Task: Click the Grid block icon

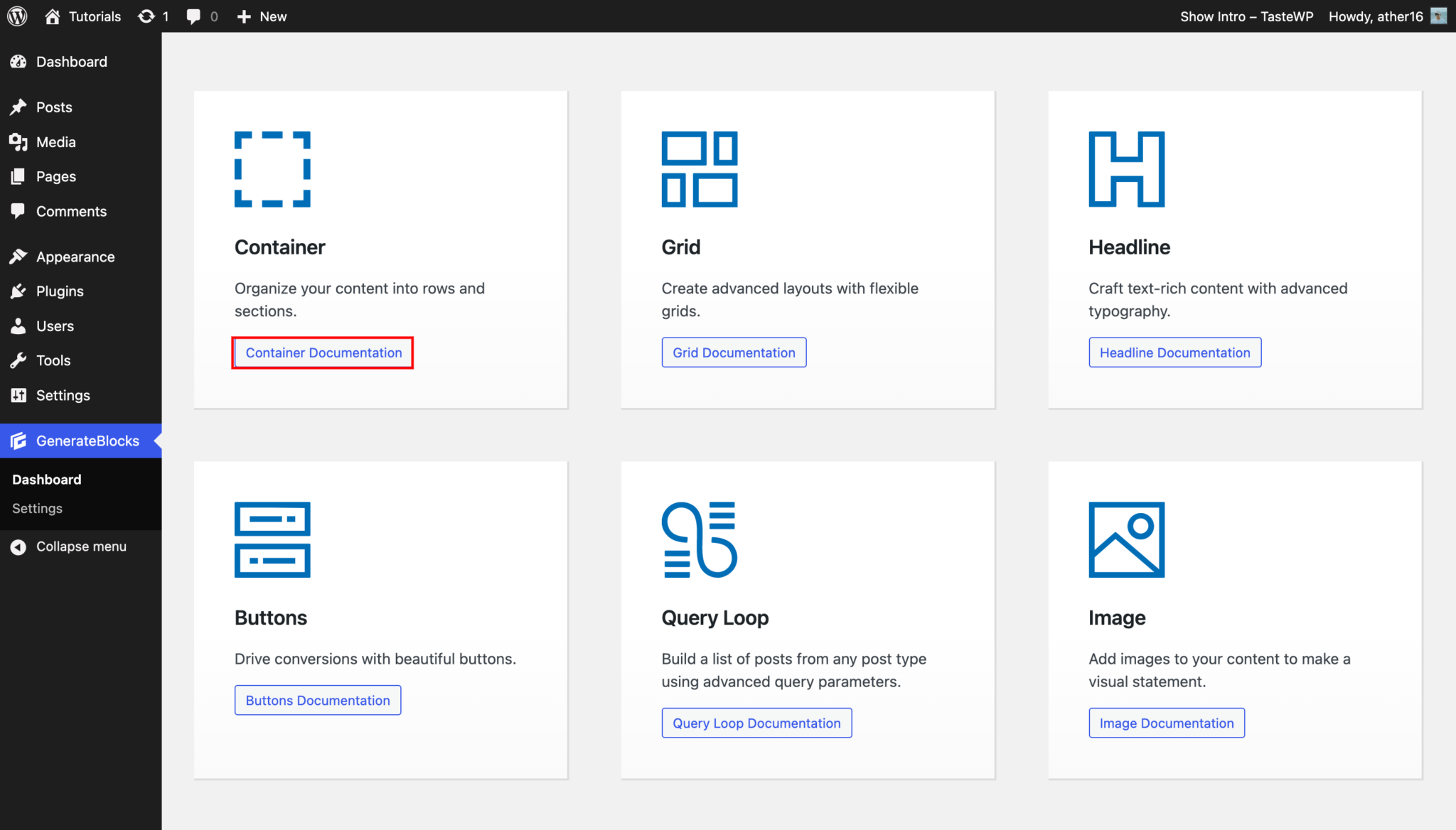Action: pos(700,169)
